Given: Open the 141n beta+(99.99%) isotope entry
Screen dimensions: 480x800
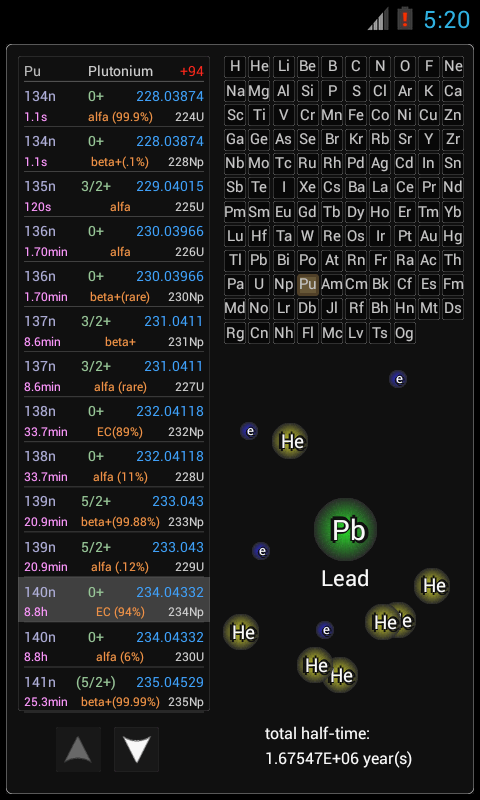Looking at the screenshot, I should pyautogui.click(x=114, y=690).
